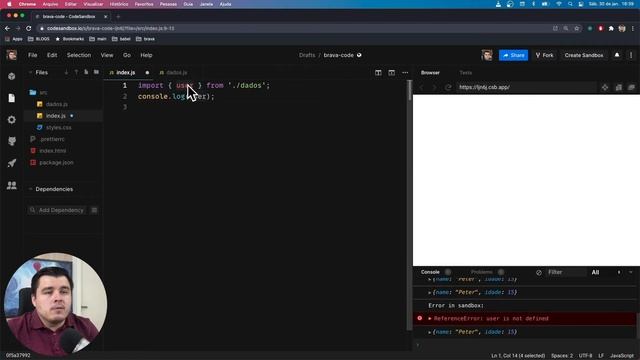Image resolution: width=640 pixels, height=360 pixels.
Task: Click the Fork button
Action: [x=544, y=55]
